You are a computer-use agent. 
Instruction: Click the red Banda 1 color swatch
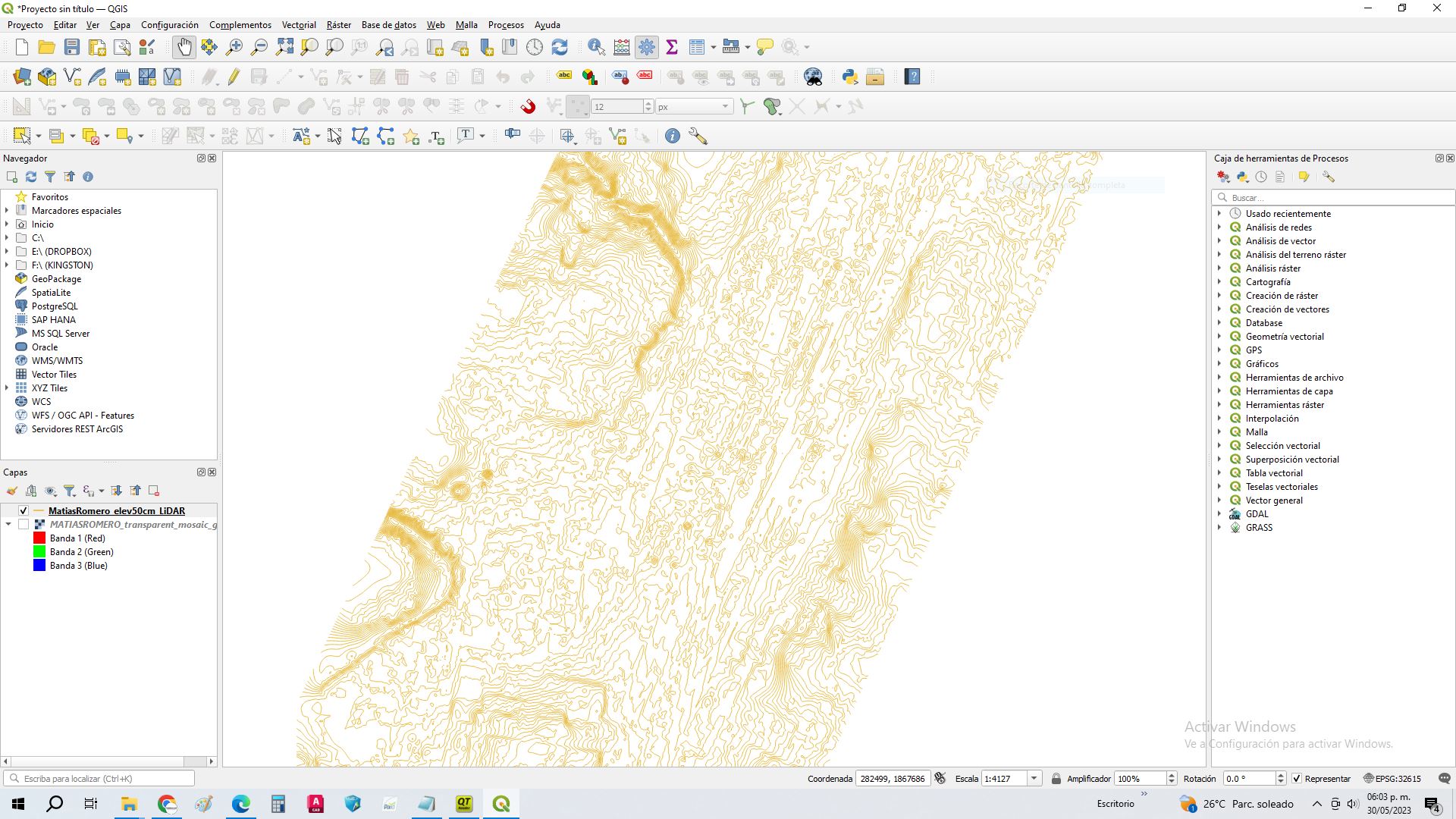click(x=39, y=538)
